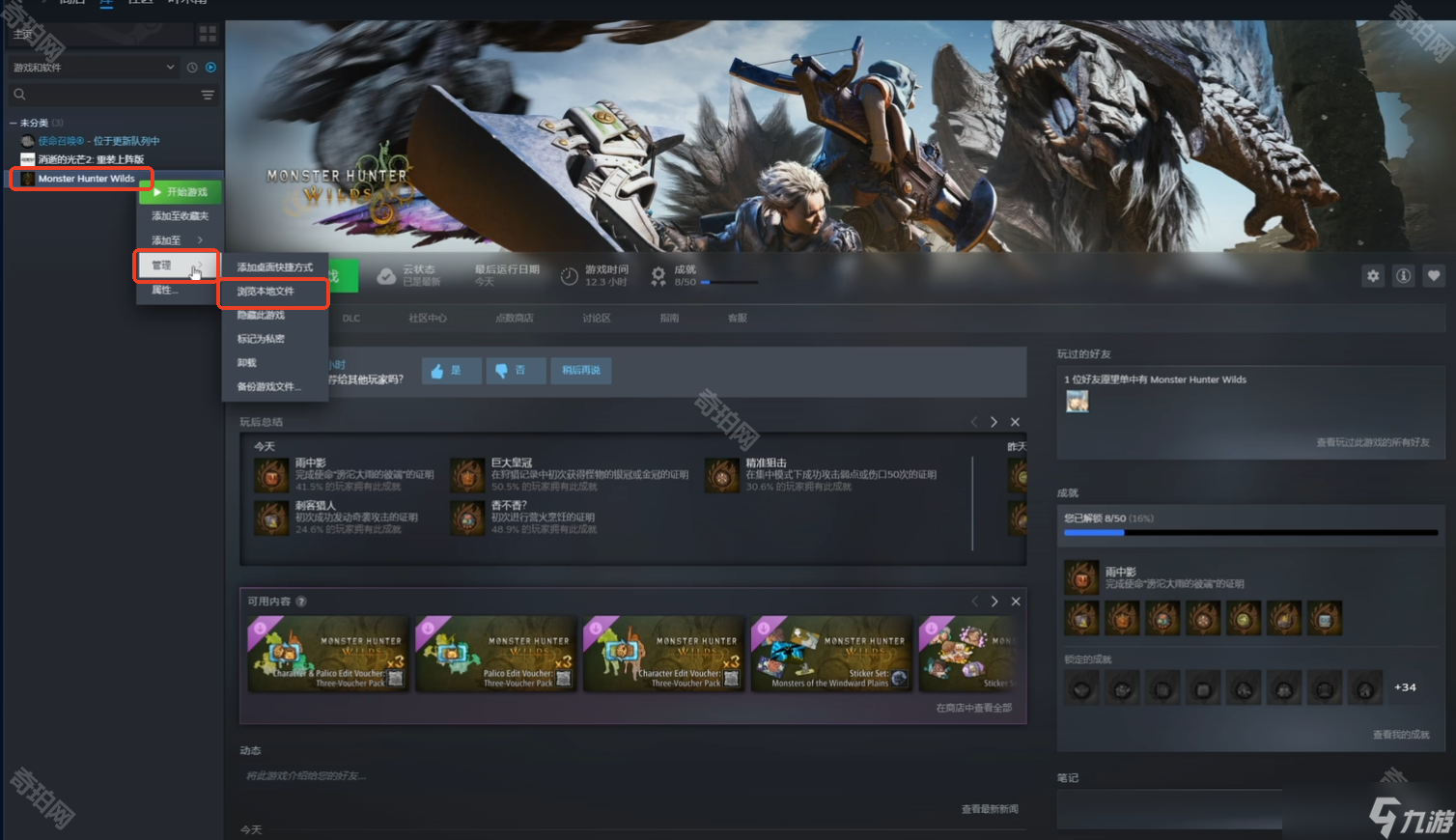Click the 杳不杳? achievement icon
This screenshot has width=1456, height=840.
coord(467,518)
